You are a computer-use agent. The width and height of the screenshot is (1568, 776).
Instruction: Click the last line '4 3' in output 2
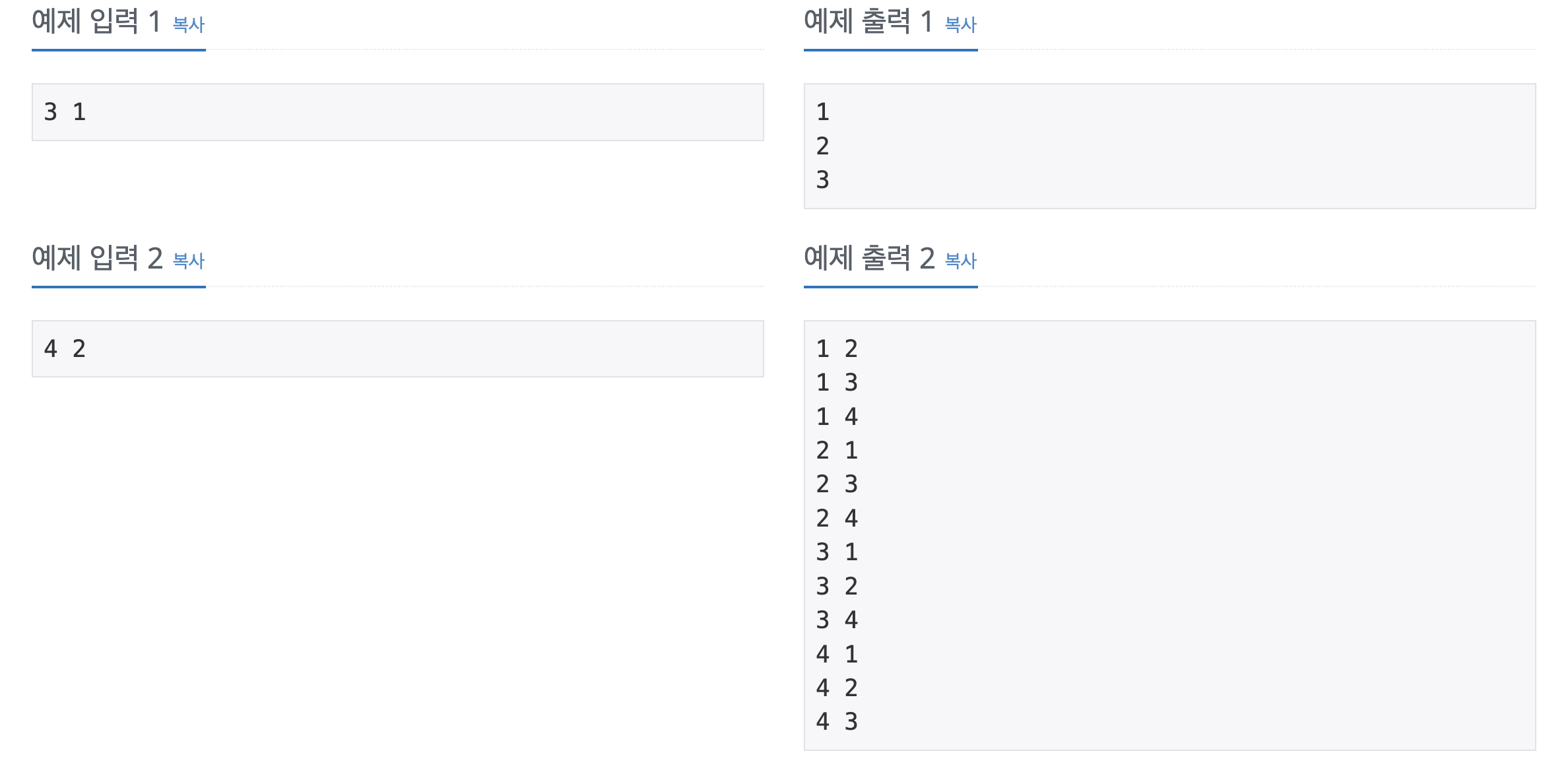click(837, 722)
